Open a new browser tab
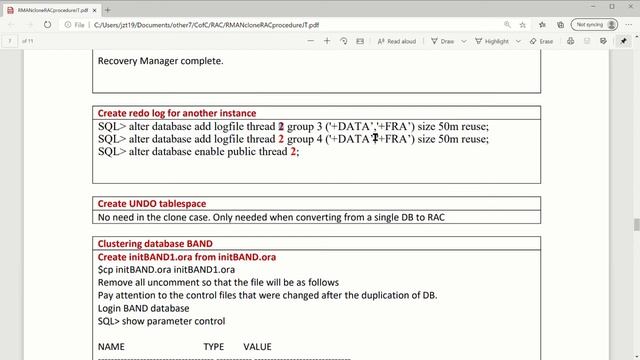Screen dimensions: 640x360 pyautogui.click(x=108, y=10)
